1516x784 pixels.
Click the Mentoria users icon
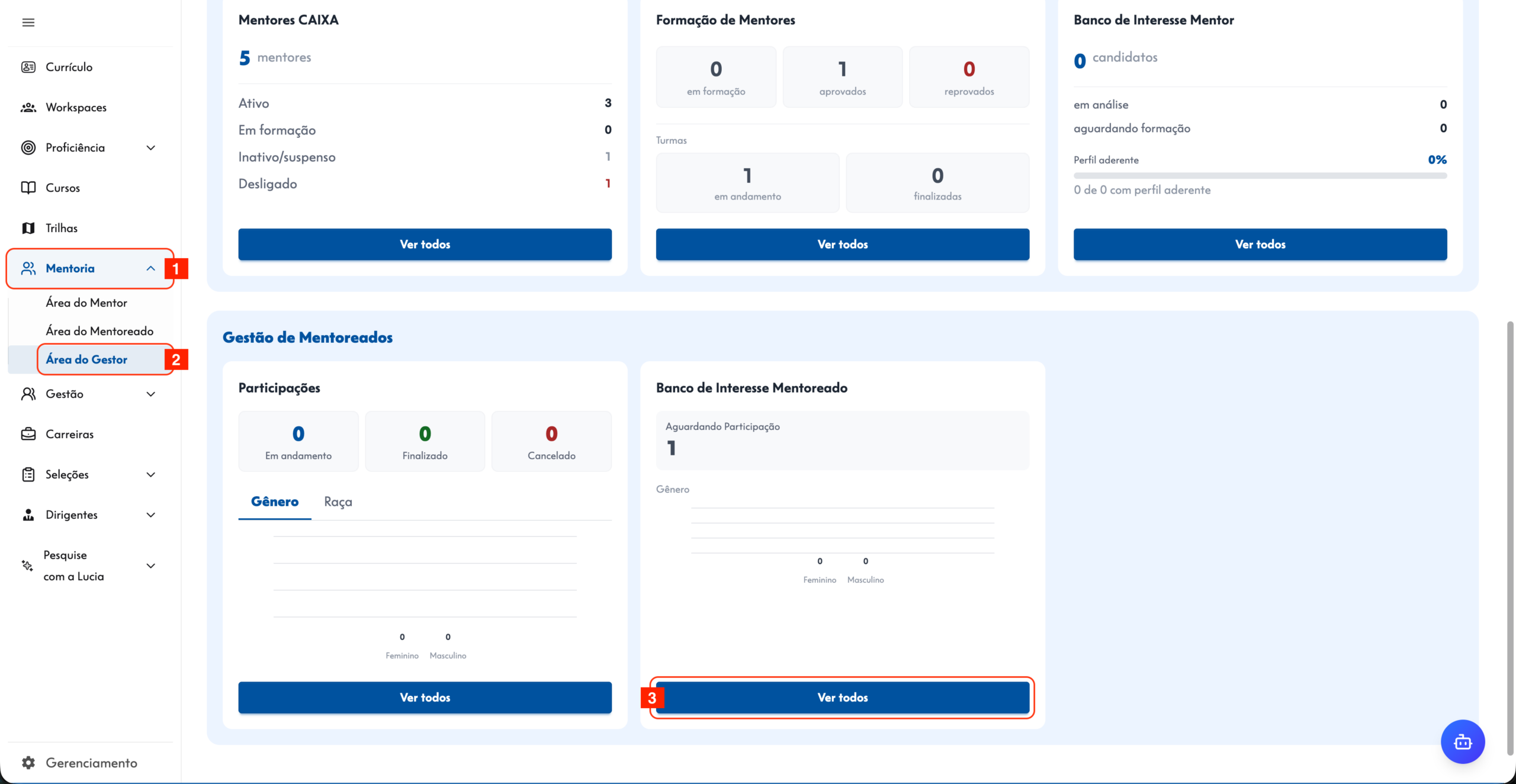28,268
